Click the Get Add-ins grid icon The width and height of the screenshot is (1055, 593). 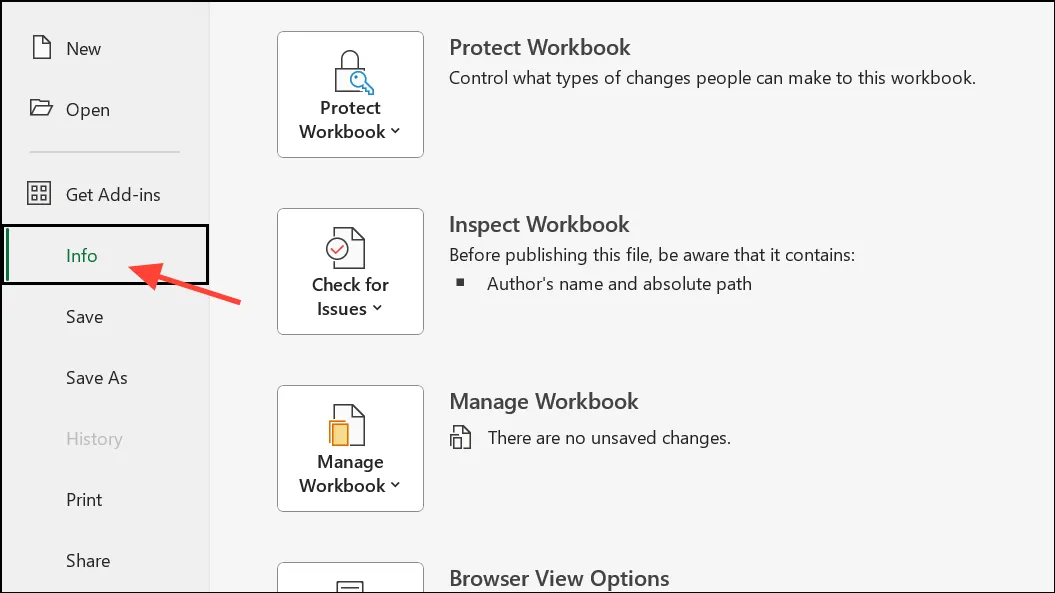click(x=38, y=193)
